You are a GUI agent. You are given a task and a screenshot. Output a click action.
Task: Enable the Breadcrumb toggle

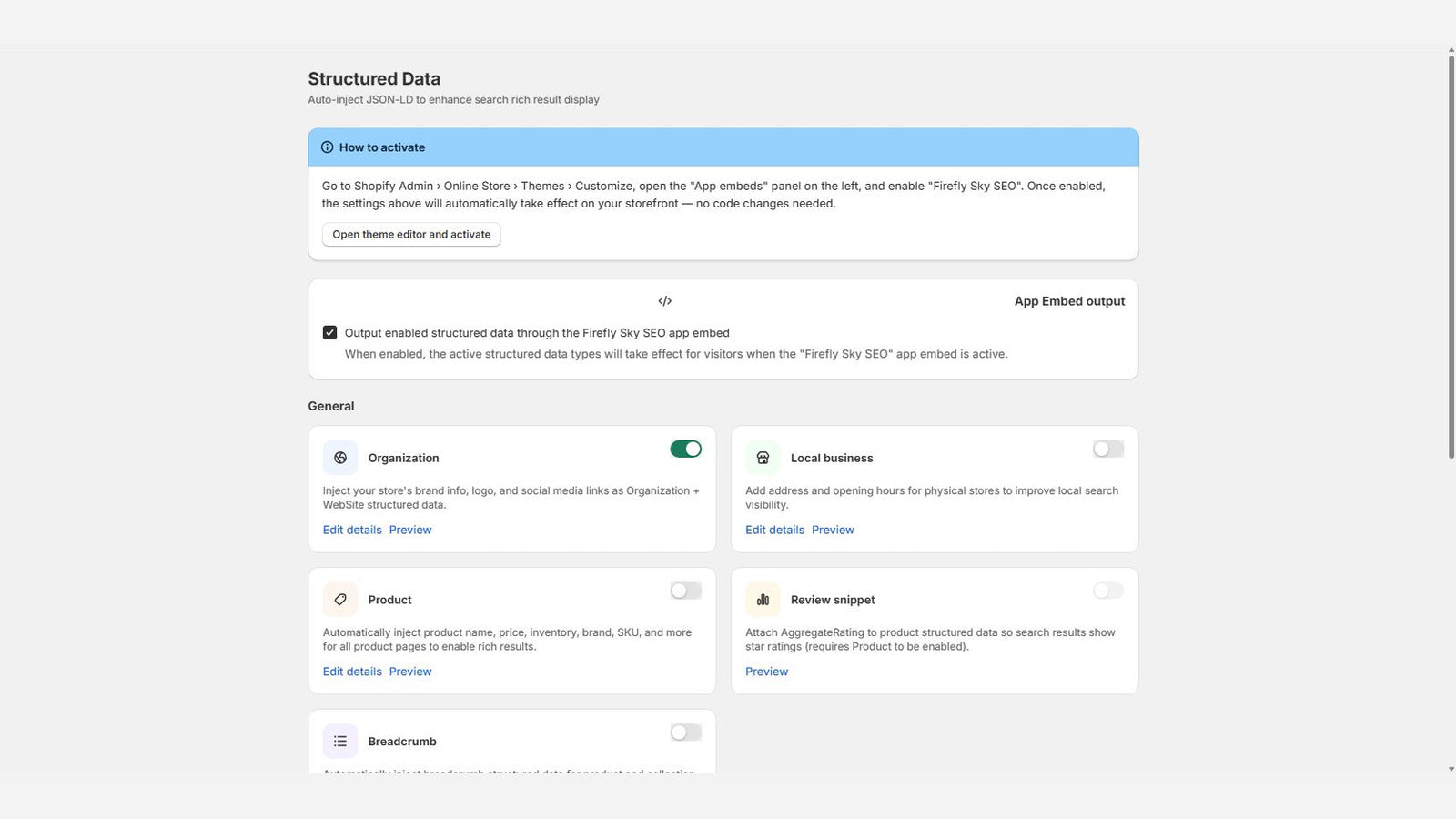(686, 733)
